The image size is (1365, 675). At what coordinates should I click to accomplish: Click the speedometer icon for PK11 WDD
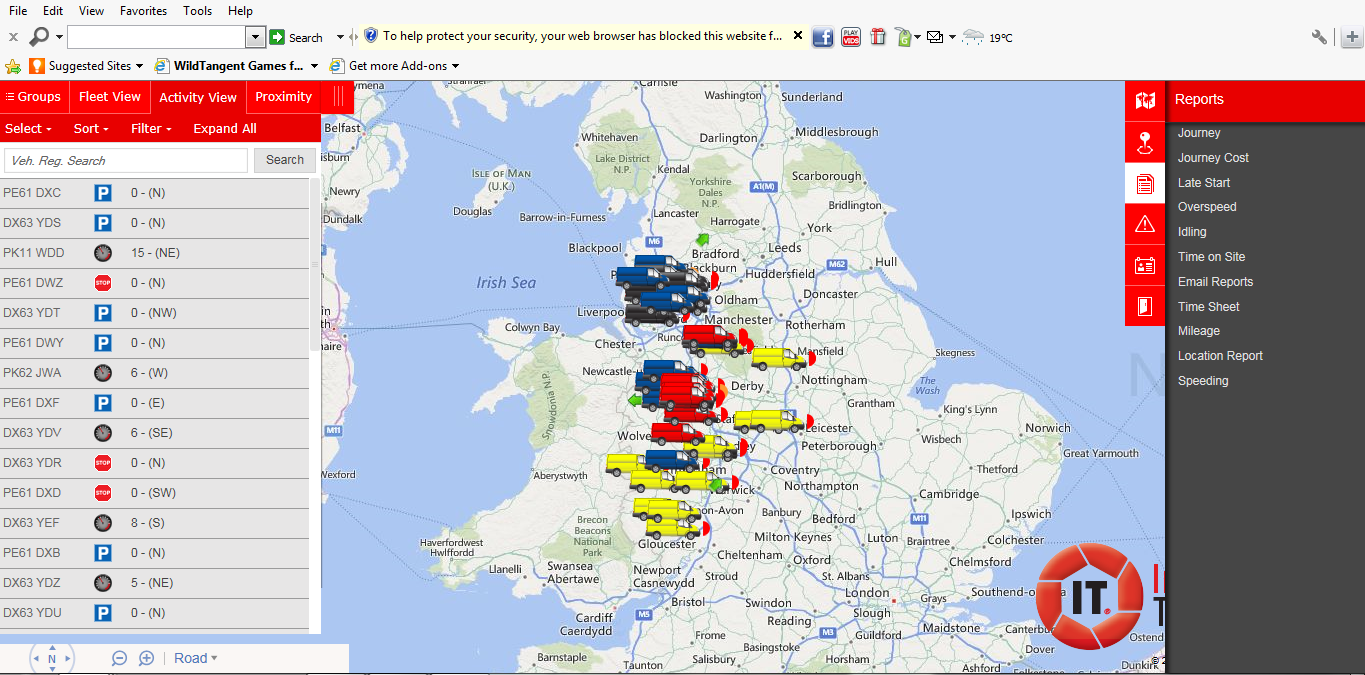tap(103, 253)
